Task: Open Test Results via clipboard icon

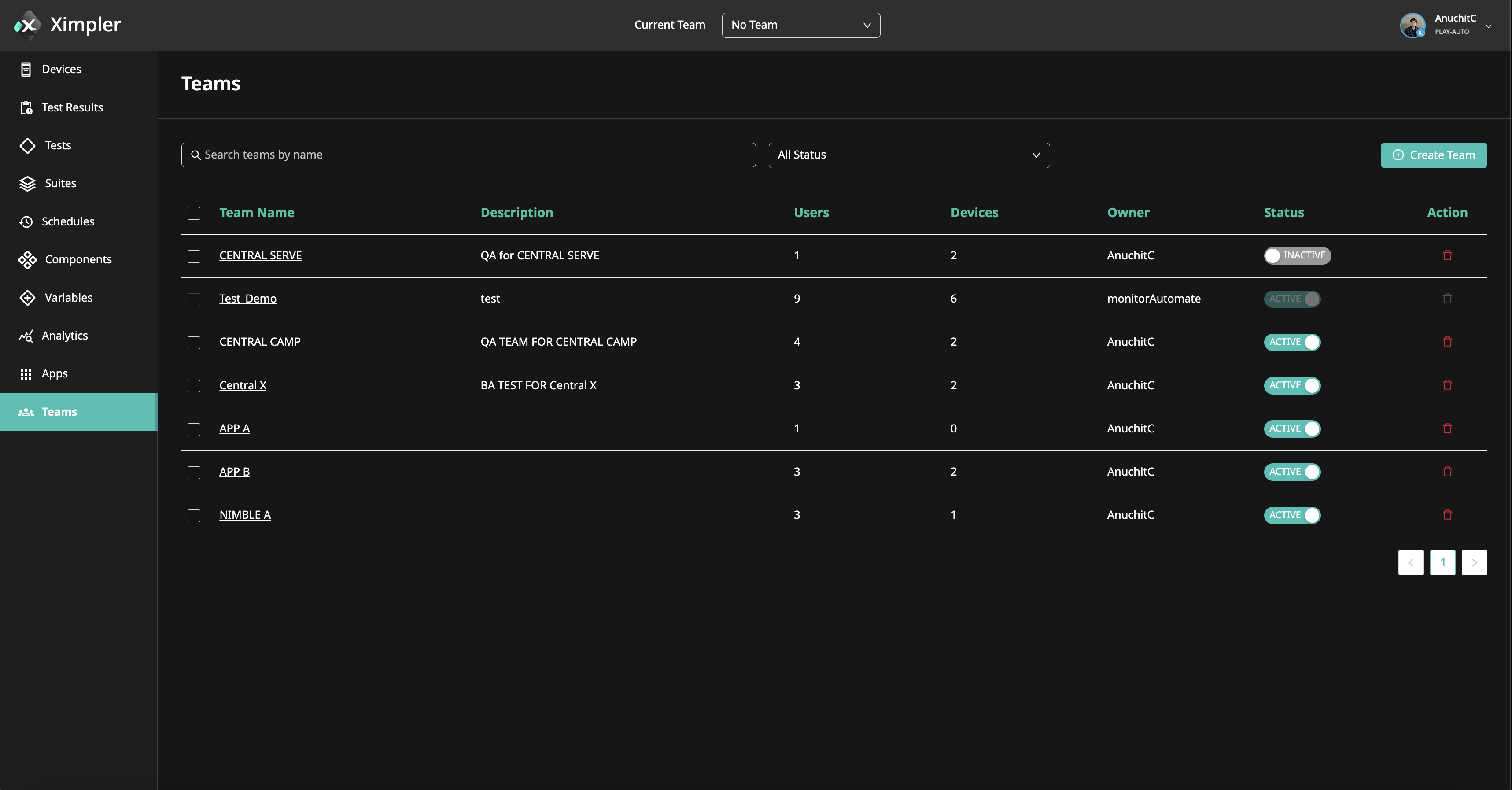Action: pos(26,107)
